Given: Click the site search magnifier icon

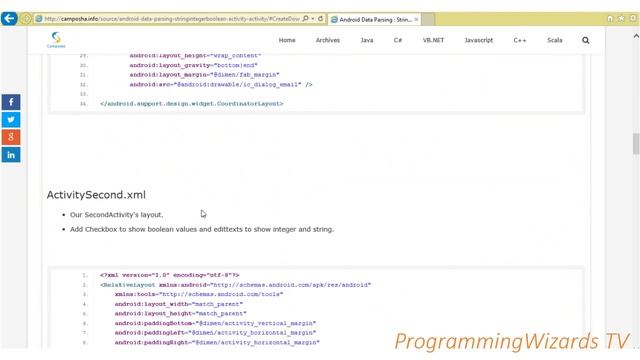Looking at the screenshot, I should click(586, 40).
